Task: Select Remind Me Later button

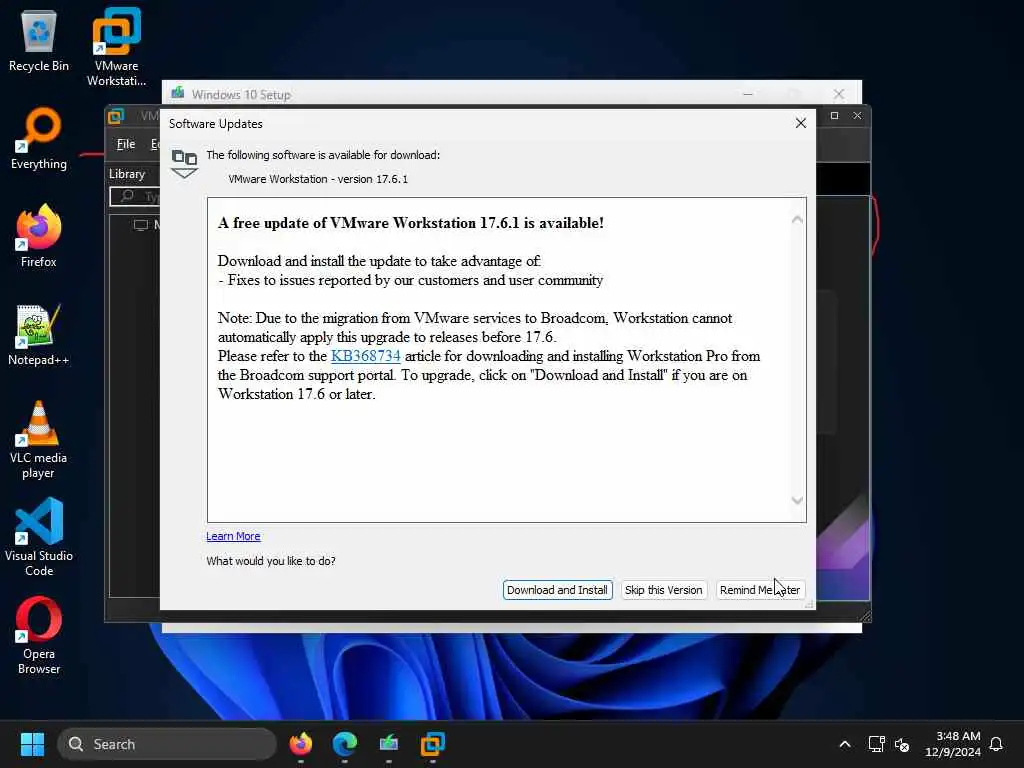Action: tap(760, 590)
